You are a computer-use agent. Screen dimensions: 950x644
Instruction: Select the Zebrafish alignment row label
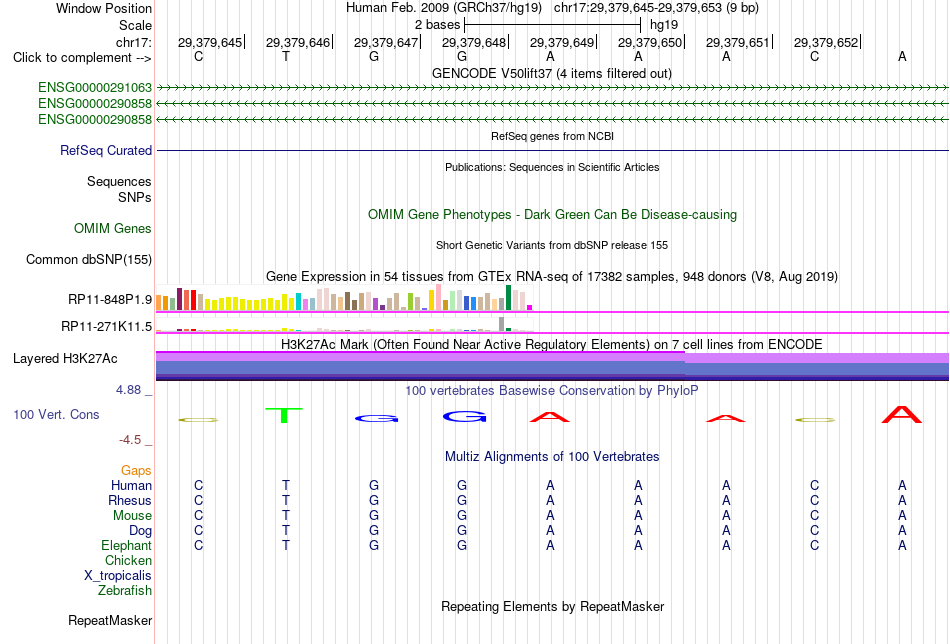(x=125, y=591)
